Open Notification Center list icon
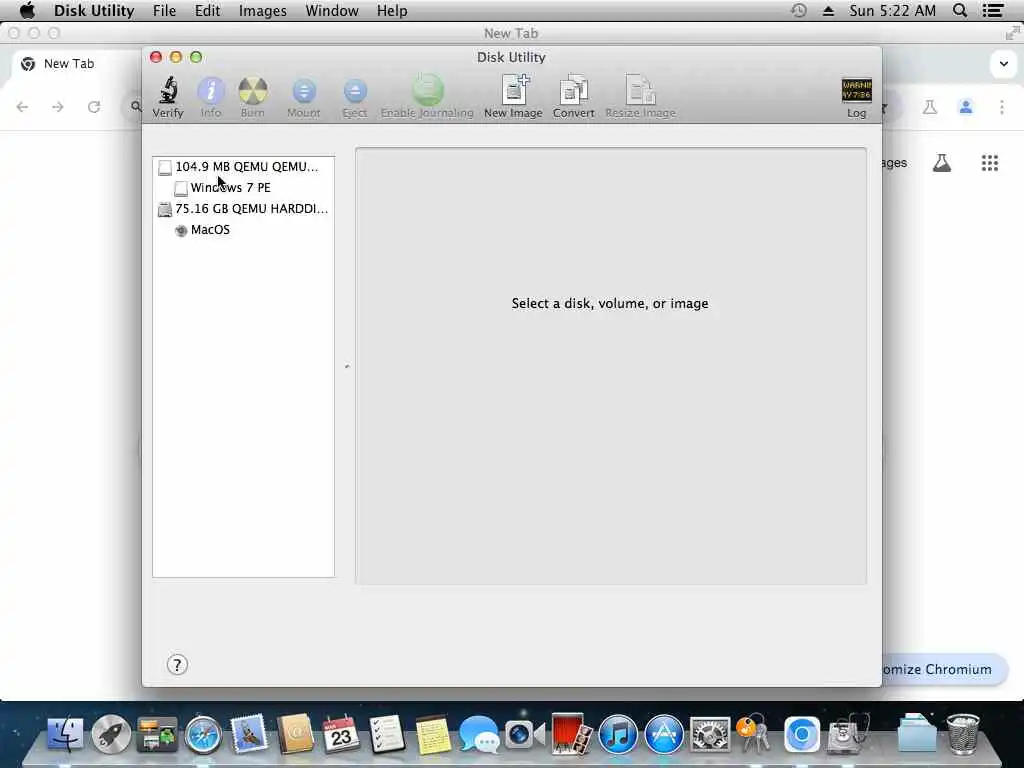The height and width of the screenshot is (768, 1024). 993,10
